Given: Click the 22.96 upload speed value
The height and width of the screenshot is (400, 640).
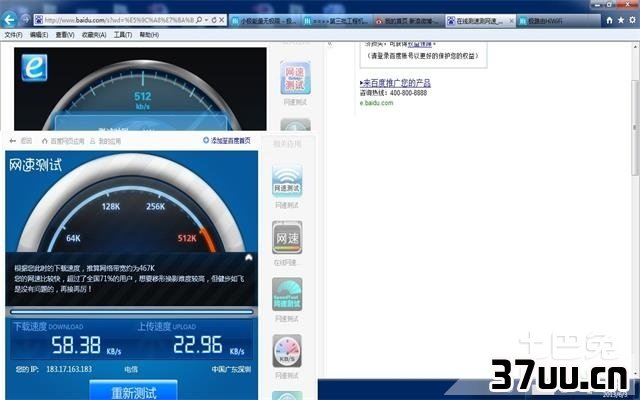Looking at the screenshot, I should [x=198, y=345].
